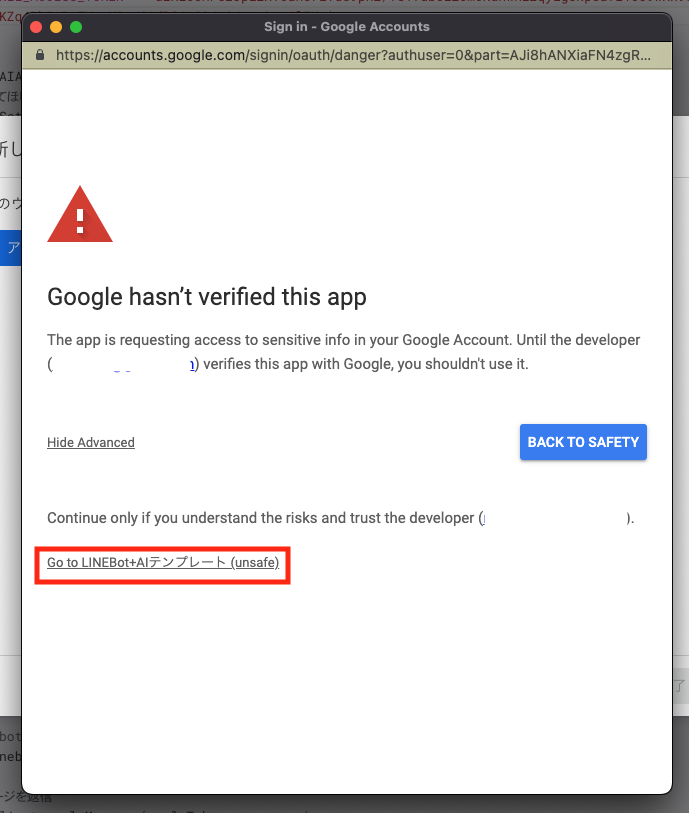Click the 'Google hasn't verified this app' heading

207,297
